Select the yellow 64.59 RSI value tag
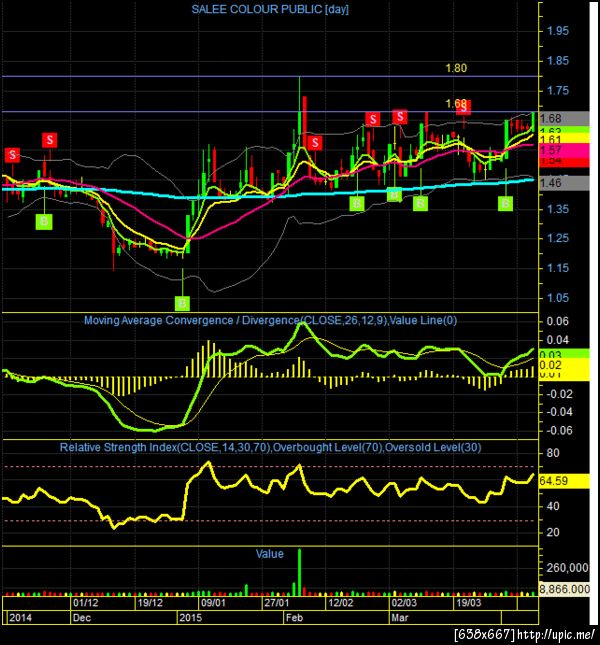Image resolution: width=600 pixels, height=645 pixels. 563,481
